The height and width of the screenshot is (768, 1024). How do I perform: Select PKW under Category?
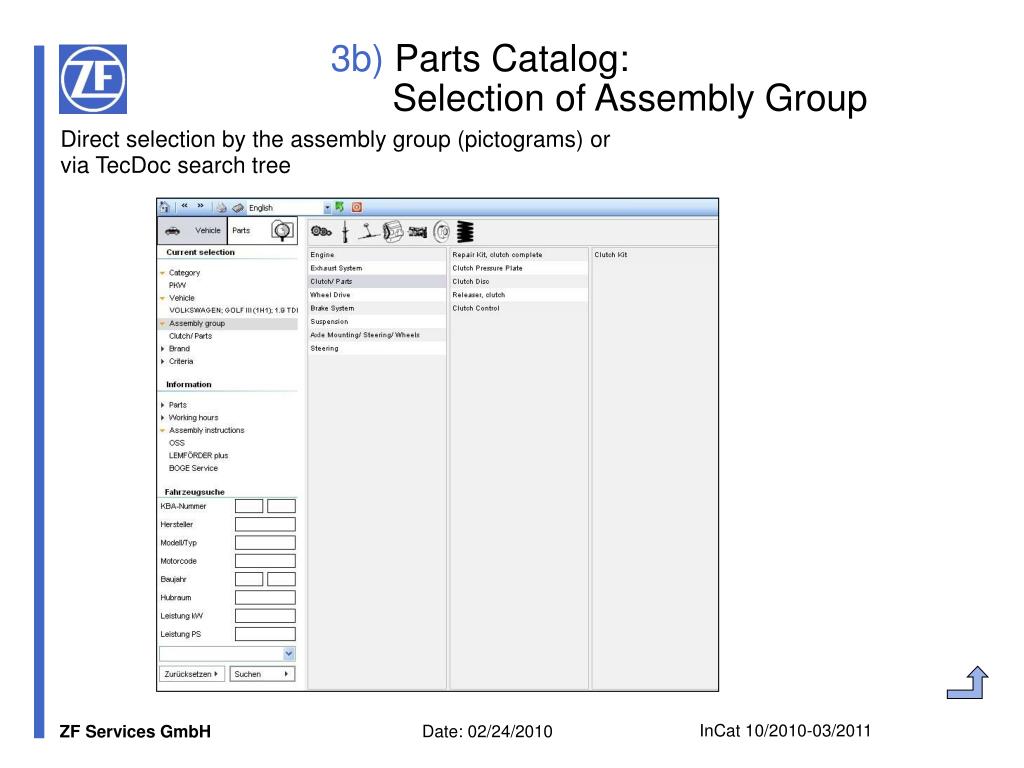tap(177, 285)
